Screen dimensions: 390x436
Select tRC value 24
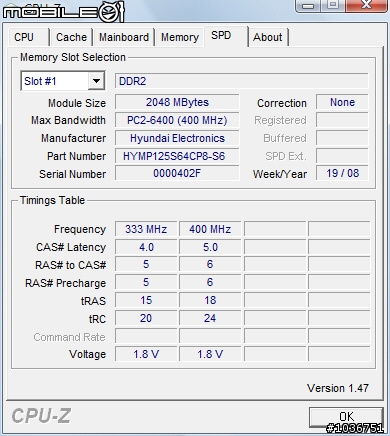click(210, 318)
